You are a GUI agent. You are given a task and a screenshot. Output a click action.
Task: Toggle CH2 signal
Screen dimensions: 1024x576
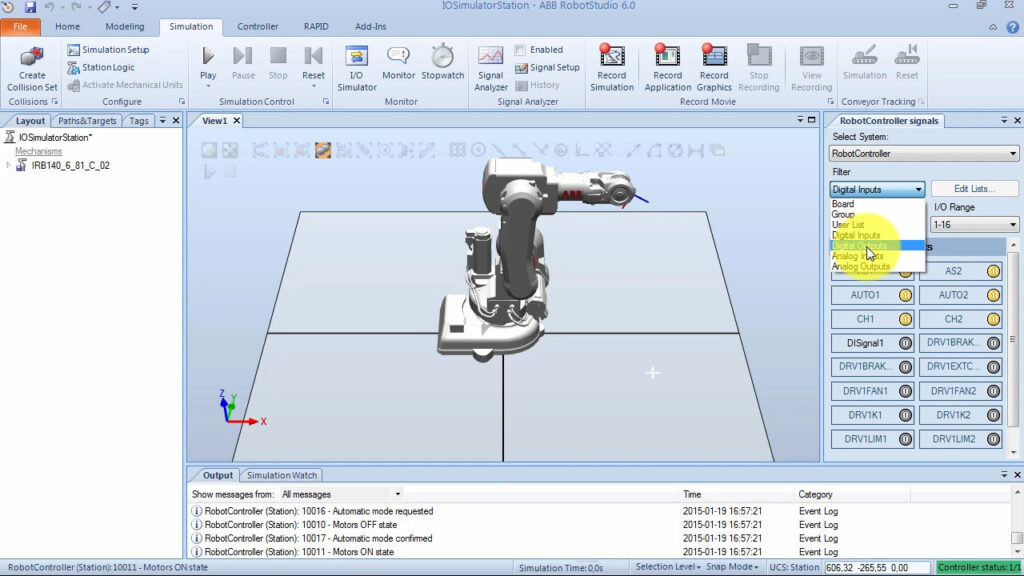click(x=960, y=319)
